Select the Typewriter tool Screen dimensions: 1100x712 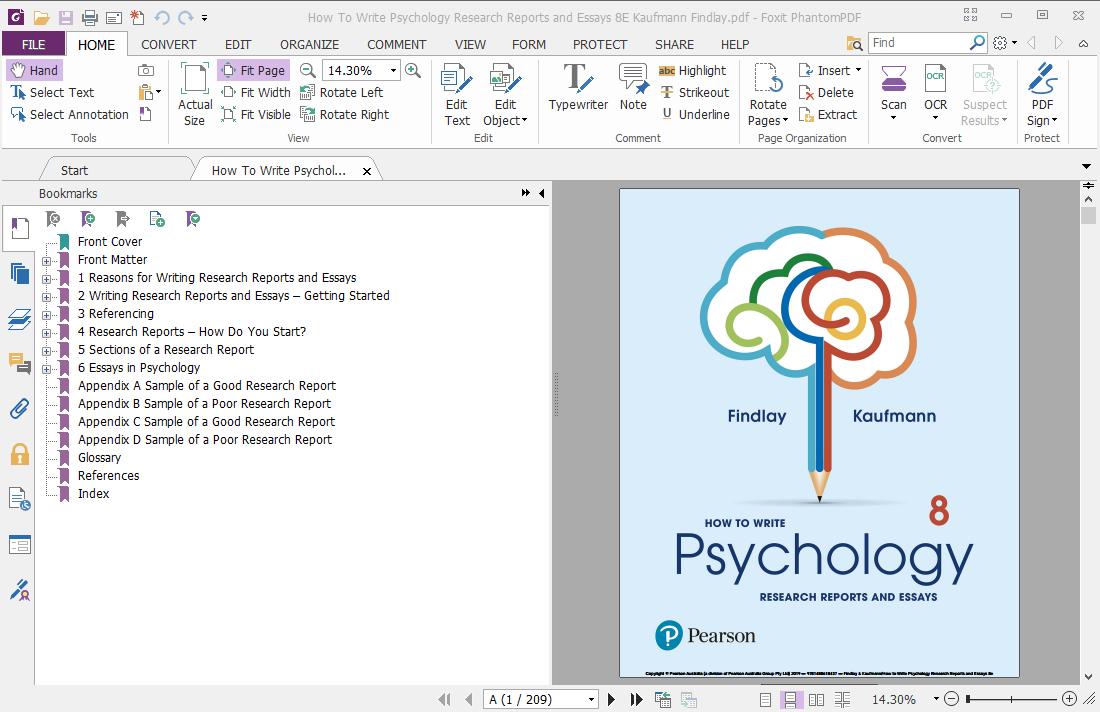[578, 88]
